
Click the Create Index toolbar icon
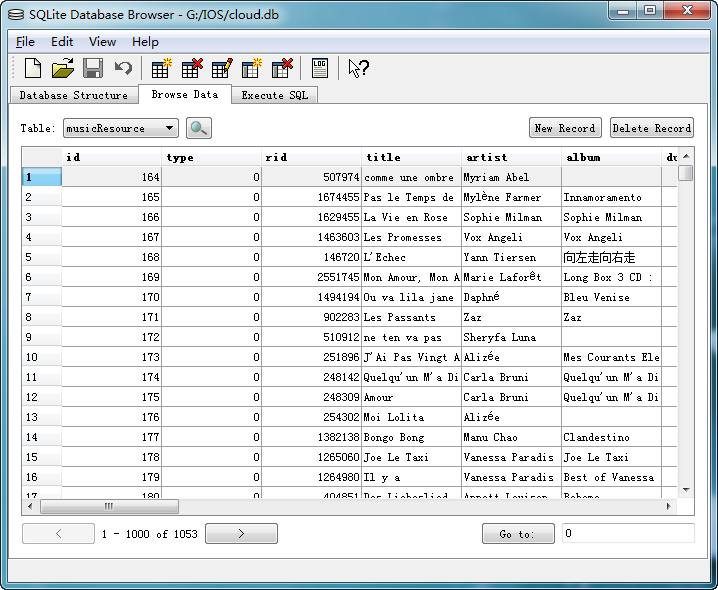click(251, 68)
